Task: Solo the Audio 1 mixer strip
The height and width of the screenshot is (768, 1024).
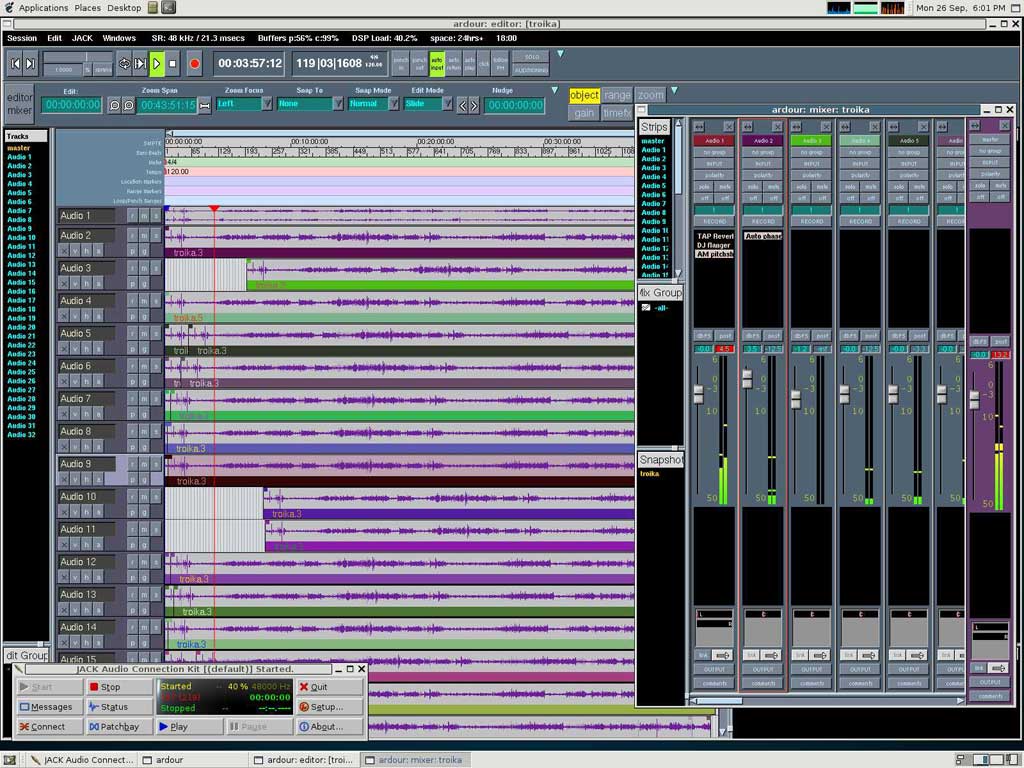Action: coord(705,186)
